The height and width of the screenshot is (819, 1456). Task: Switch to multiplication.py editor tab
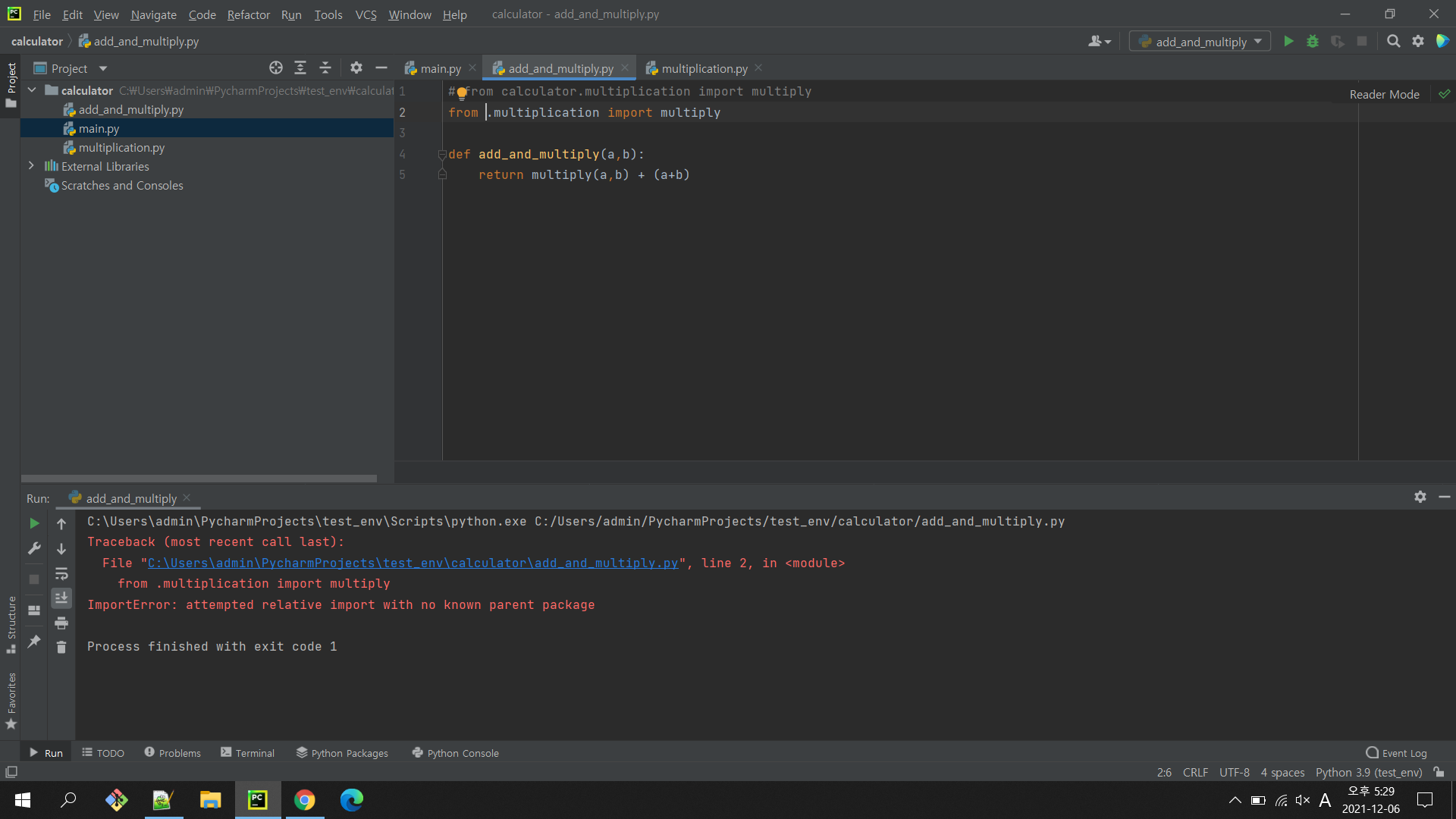point(704,68)
